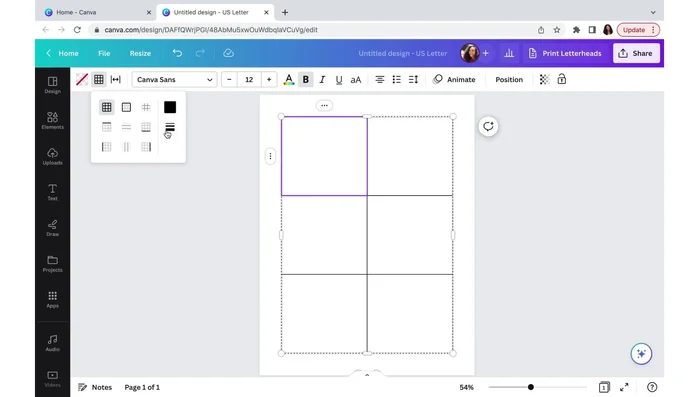Edit the Untitled design title
699x397 pixels.
click(403, 53)
